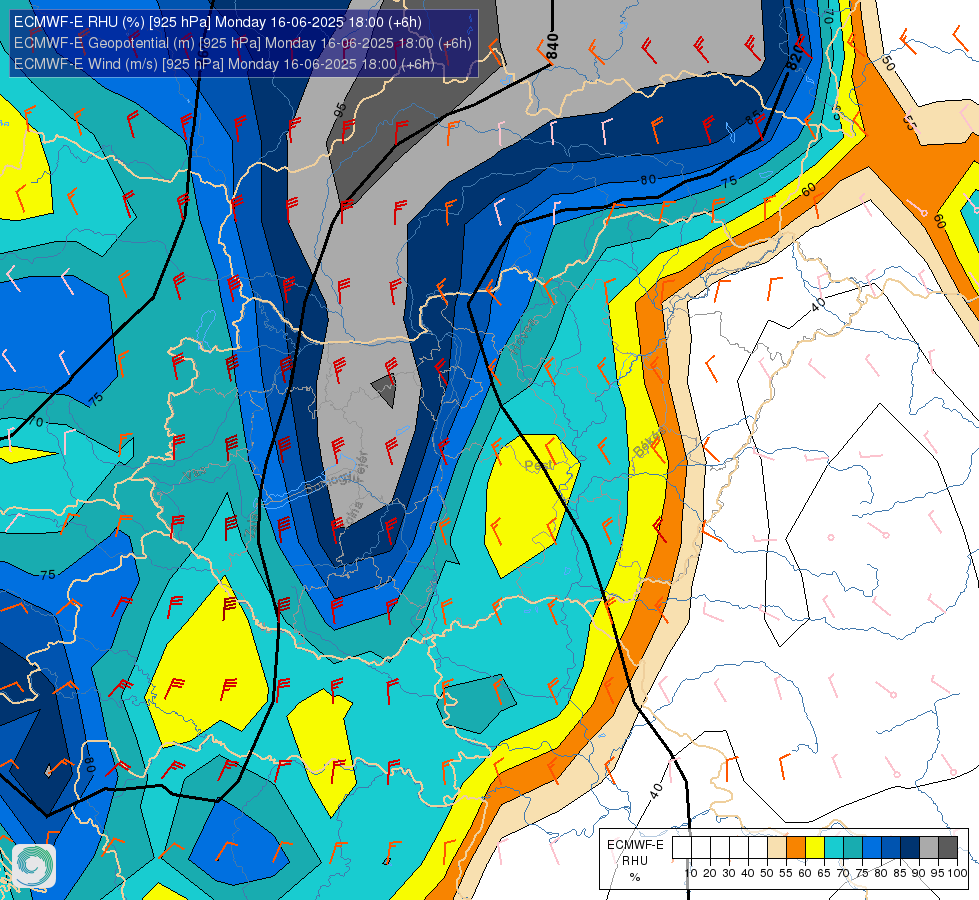Screen dimensions: 979x900
Task: Click legend scale value '65'
Action: click(x=824, y=873)
